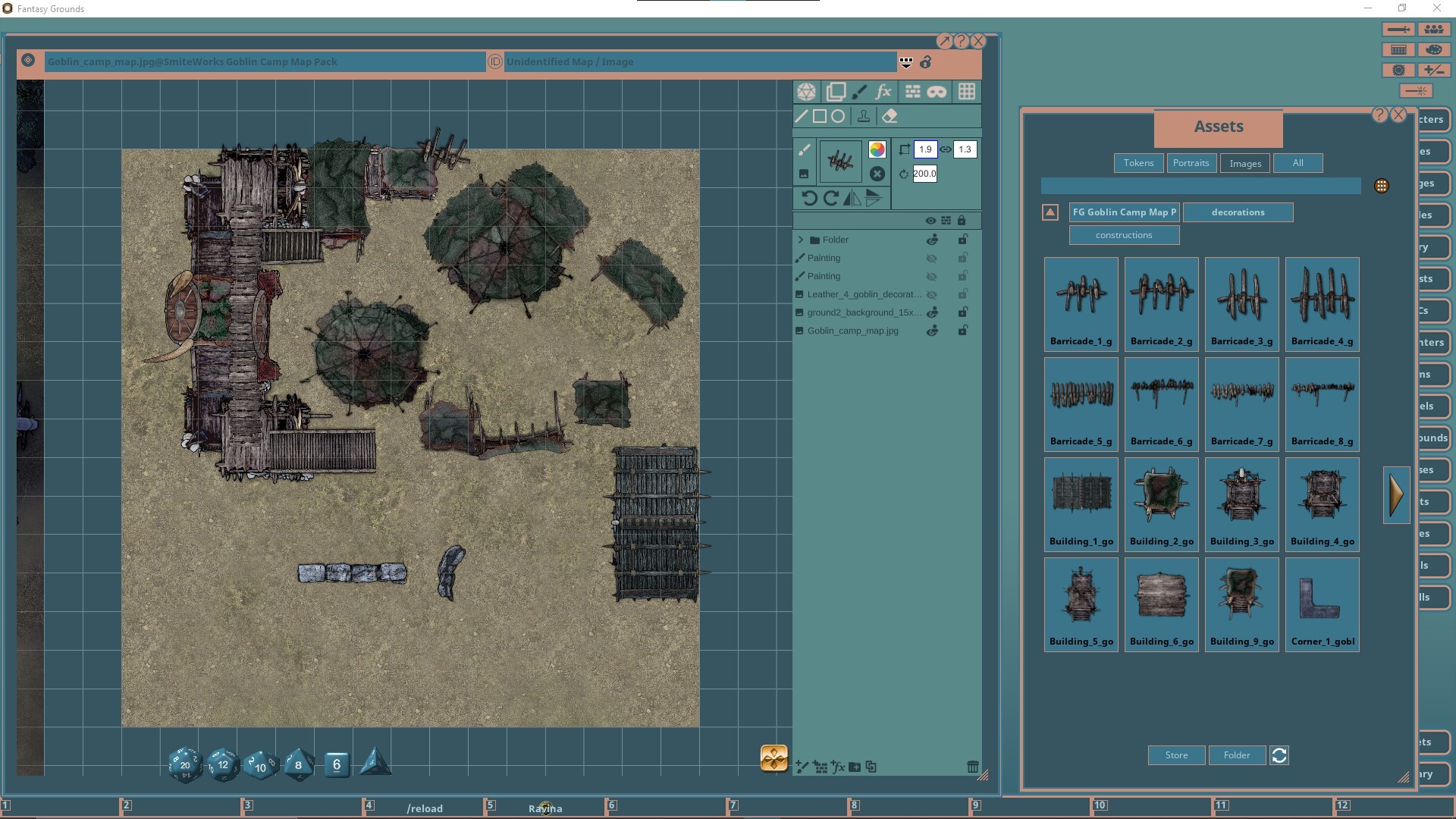Lock the Goblin_camp_map.jpg layer
The width and height of the screenshot is (1456, 819).
[x=963, y=331]
